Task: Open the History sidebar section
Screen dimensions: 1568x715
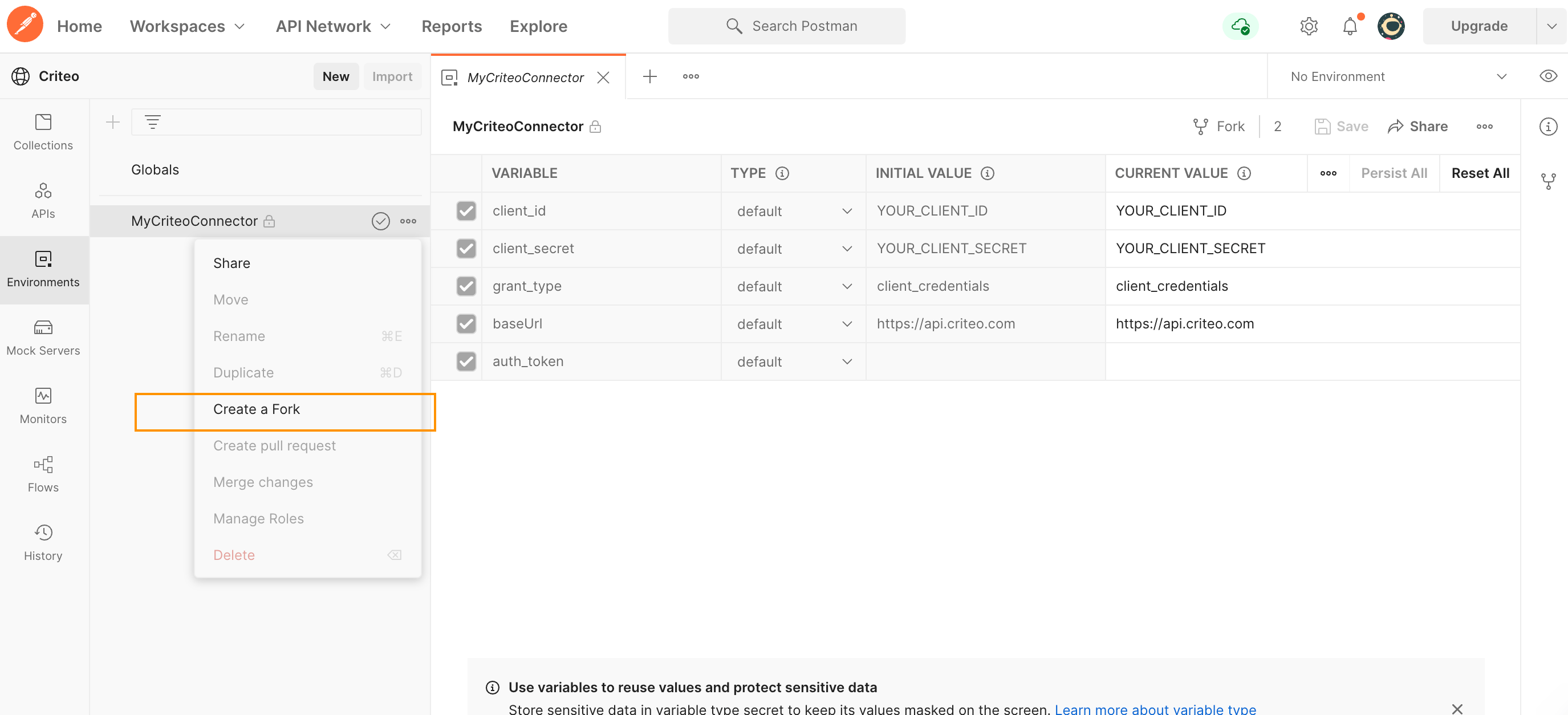Action: [x=43, y=543]
